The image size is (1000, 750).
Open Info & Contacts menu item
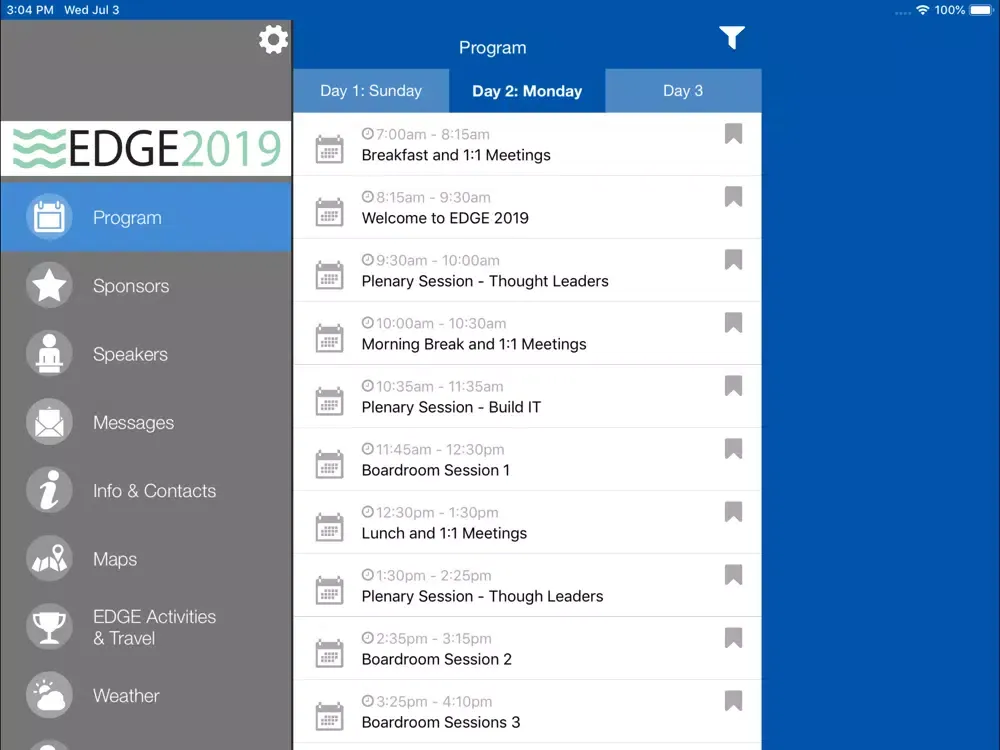click(146, 490)
